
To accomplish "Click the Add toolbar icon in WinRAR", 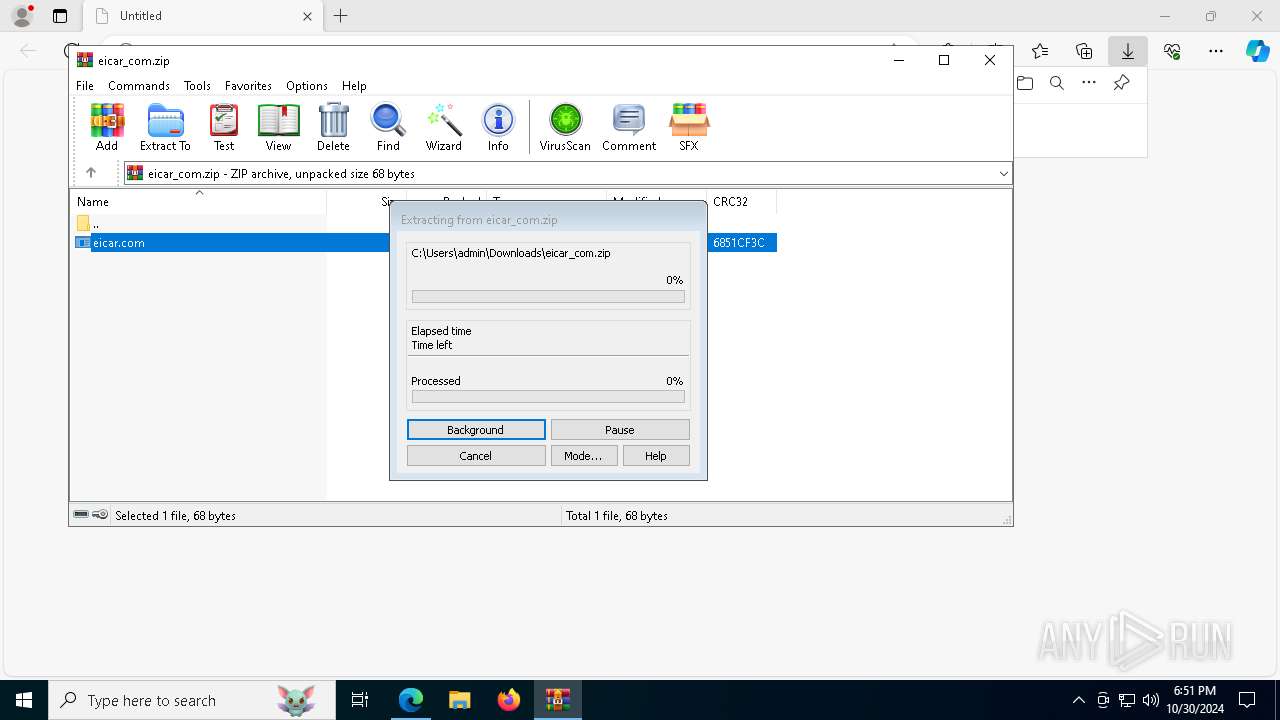I will tap(107, 127).
